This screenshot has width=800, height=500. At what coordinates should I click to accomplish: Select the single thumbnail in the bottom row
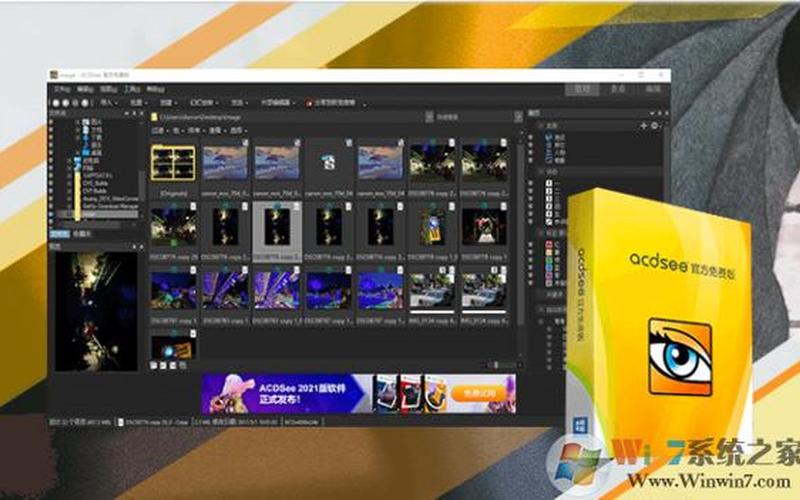[173, 345]
